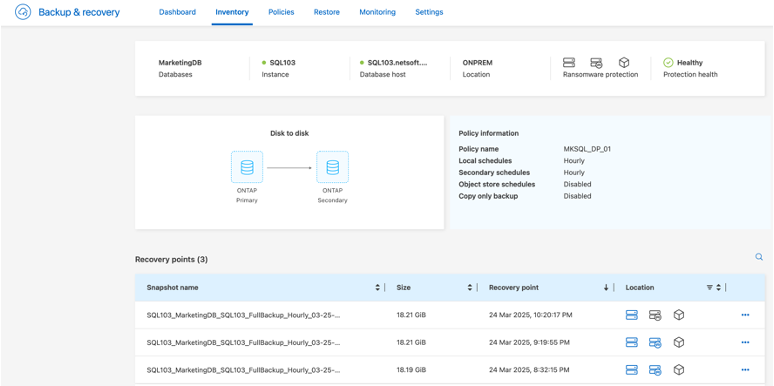Sort by Size column arrows
The height and width of the screenshot is (386, 774).
(470, 287)
